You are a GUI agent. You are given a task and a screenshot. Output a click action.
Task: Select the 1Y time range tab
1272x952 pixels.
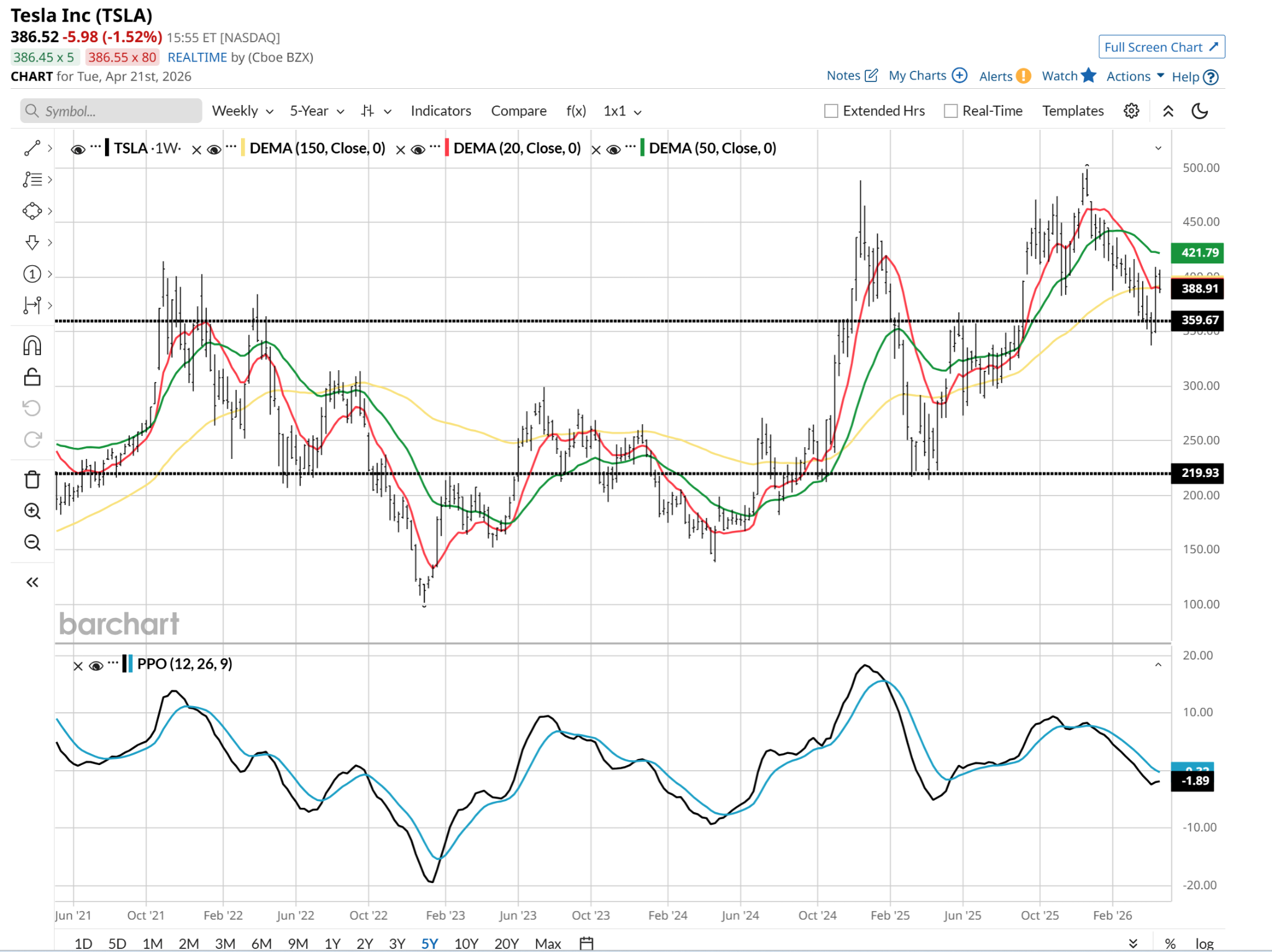coord(332,943)
